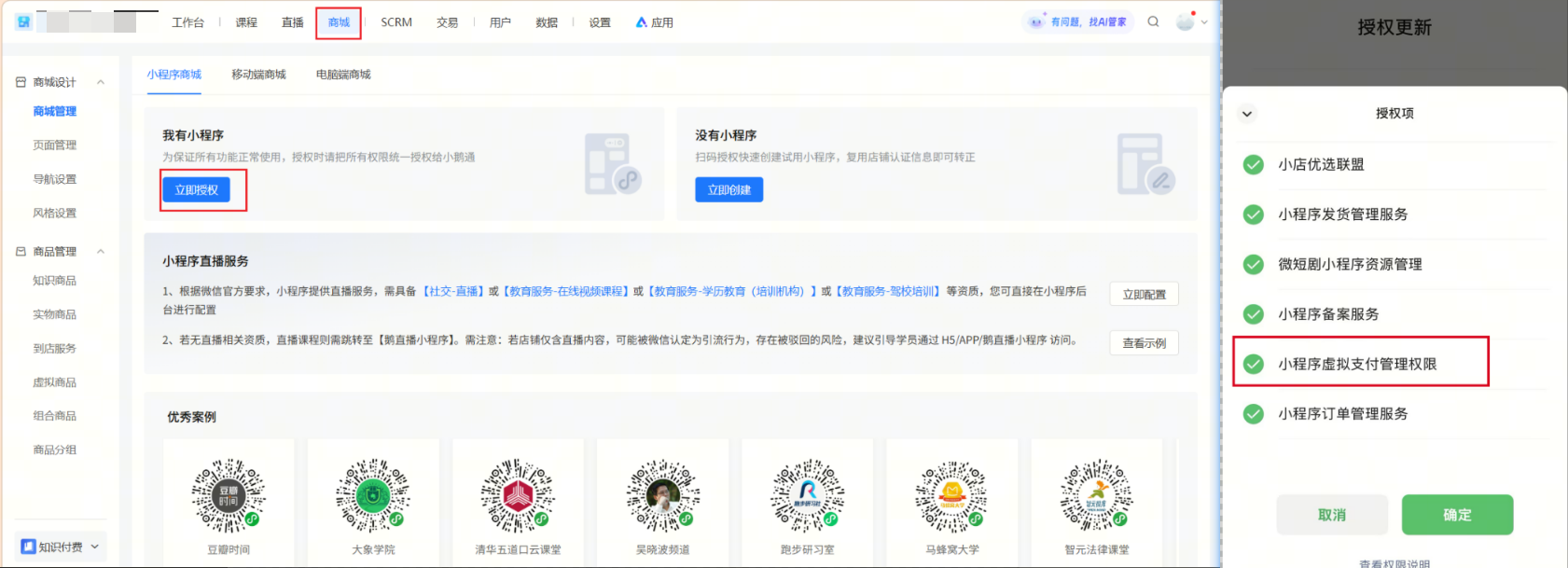The height and width of the screenshot is (568, 1568).
Task: Collapse the 商品管理 sidebar section
Action: point(101,252)
